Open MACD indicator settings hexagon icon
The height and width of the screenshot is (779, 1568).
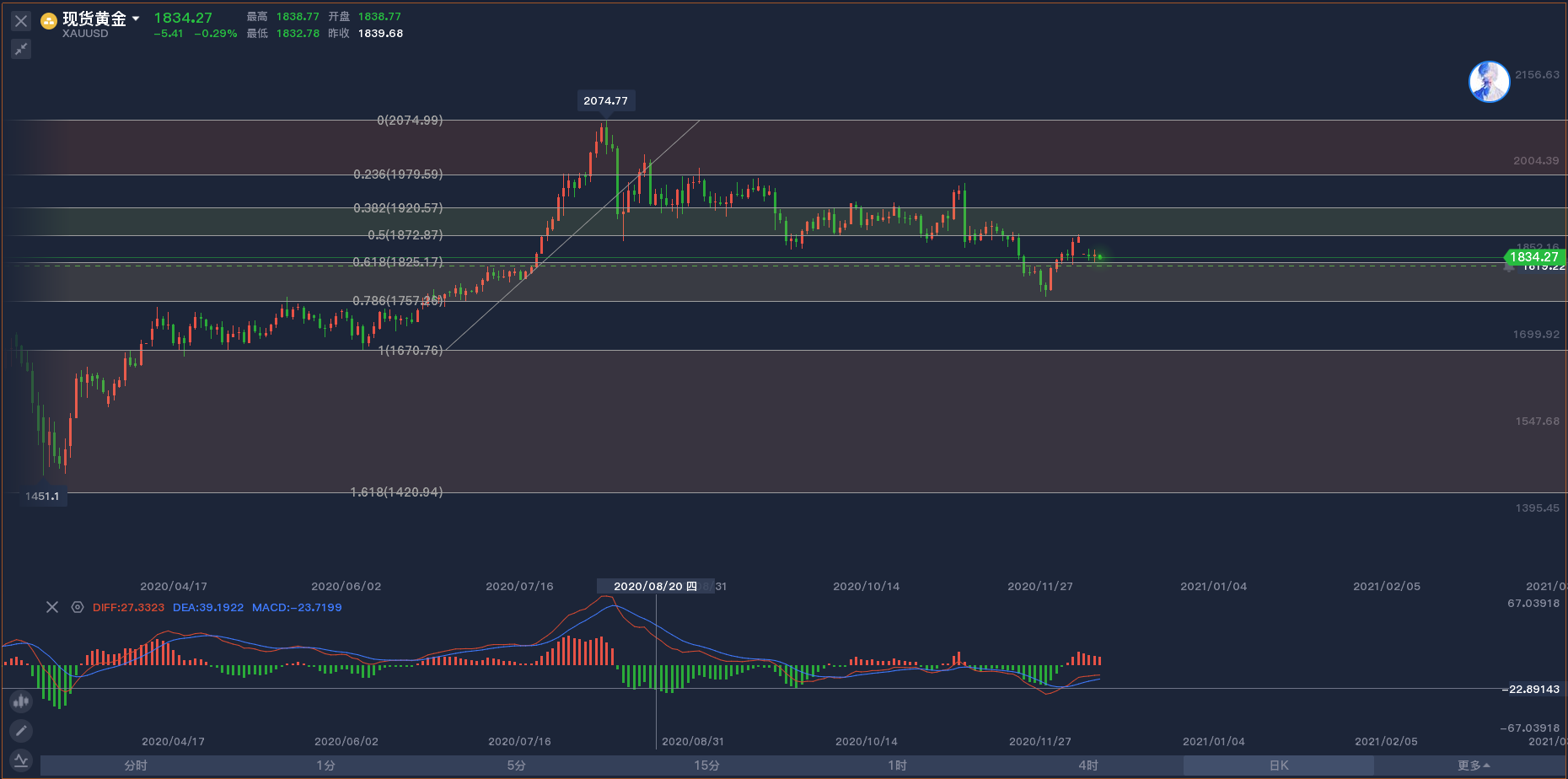[x=78, y=607]
